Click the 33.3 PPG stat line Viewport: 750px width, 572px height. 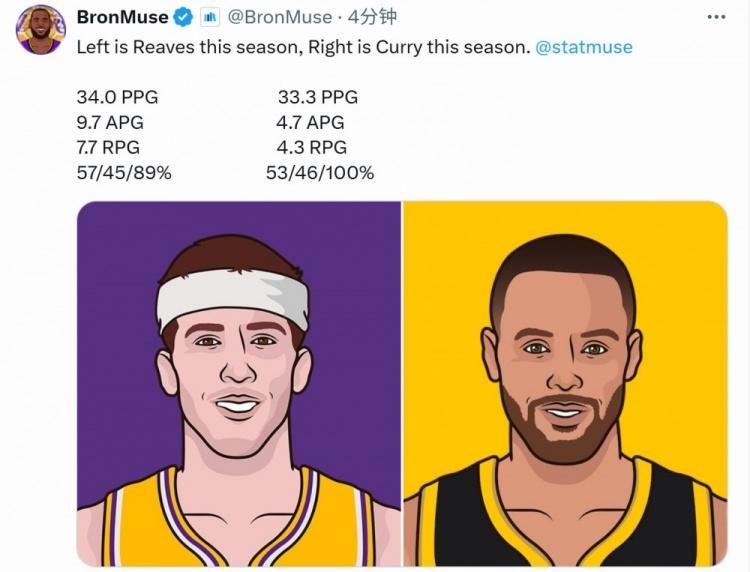click(x=317, y=97)
